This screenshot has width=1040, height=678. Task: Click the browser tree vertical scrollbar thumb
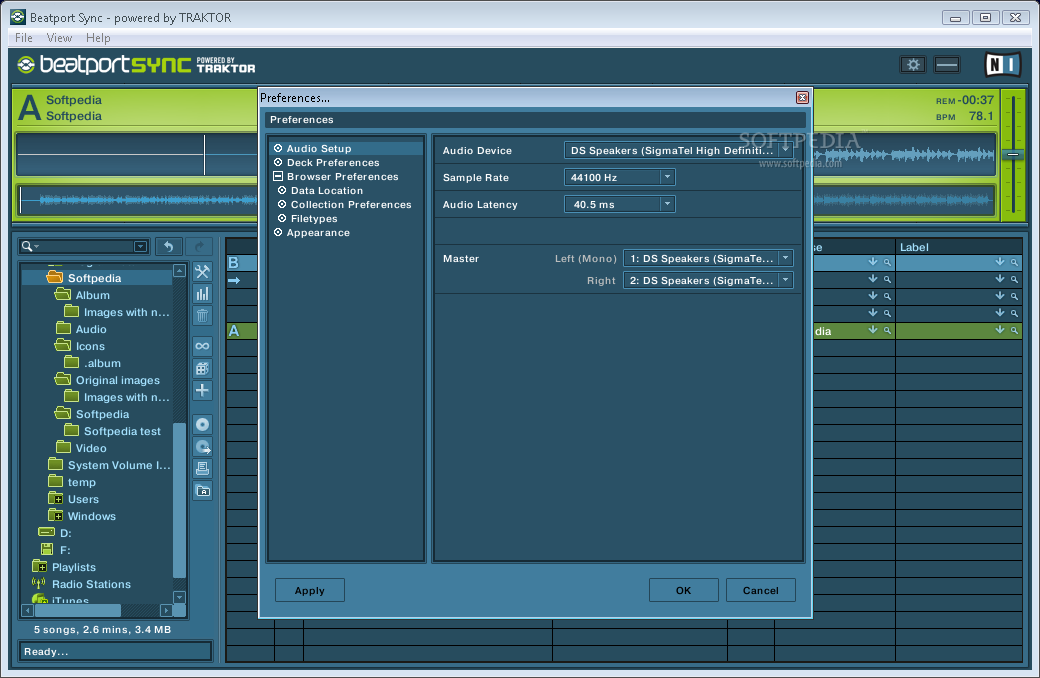179,500
